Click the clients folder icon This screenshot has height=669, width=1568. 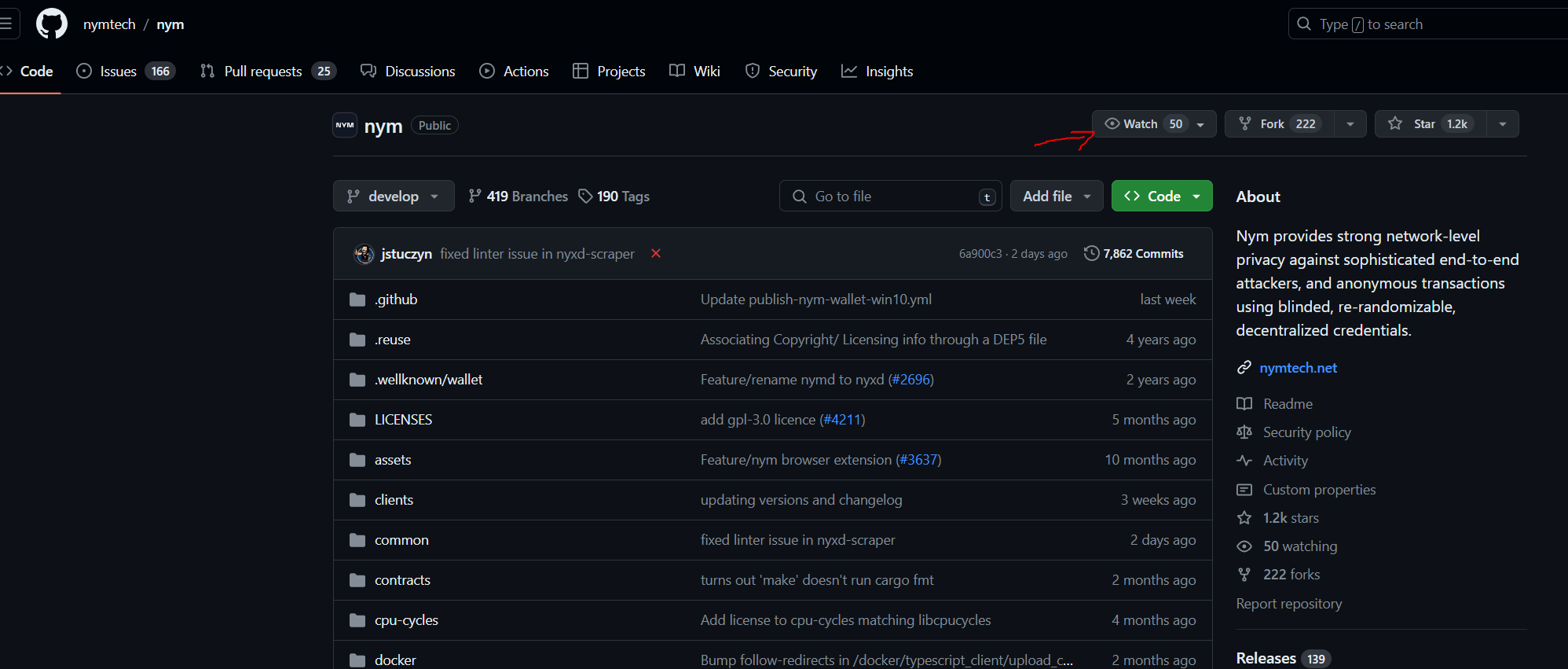tap(357, 500)
